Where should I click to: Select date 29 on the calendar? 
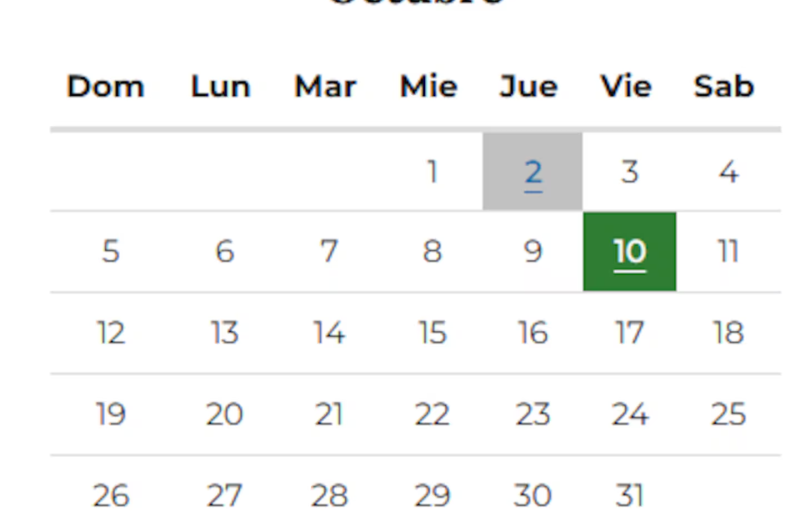point(432,495)
